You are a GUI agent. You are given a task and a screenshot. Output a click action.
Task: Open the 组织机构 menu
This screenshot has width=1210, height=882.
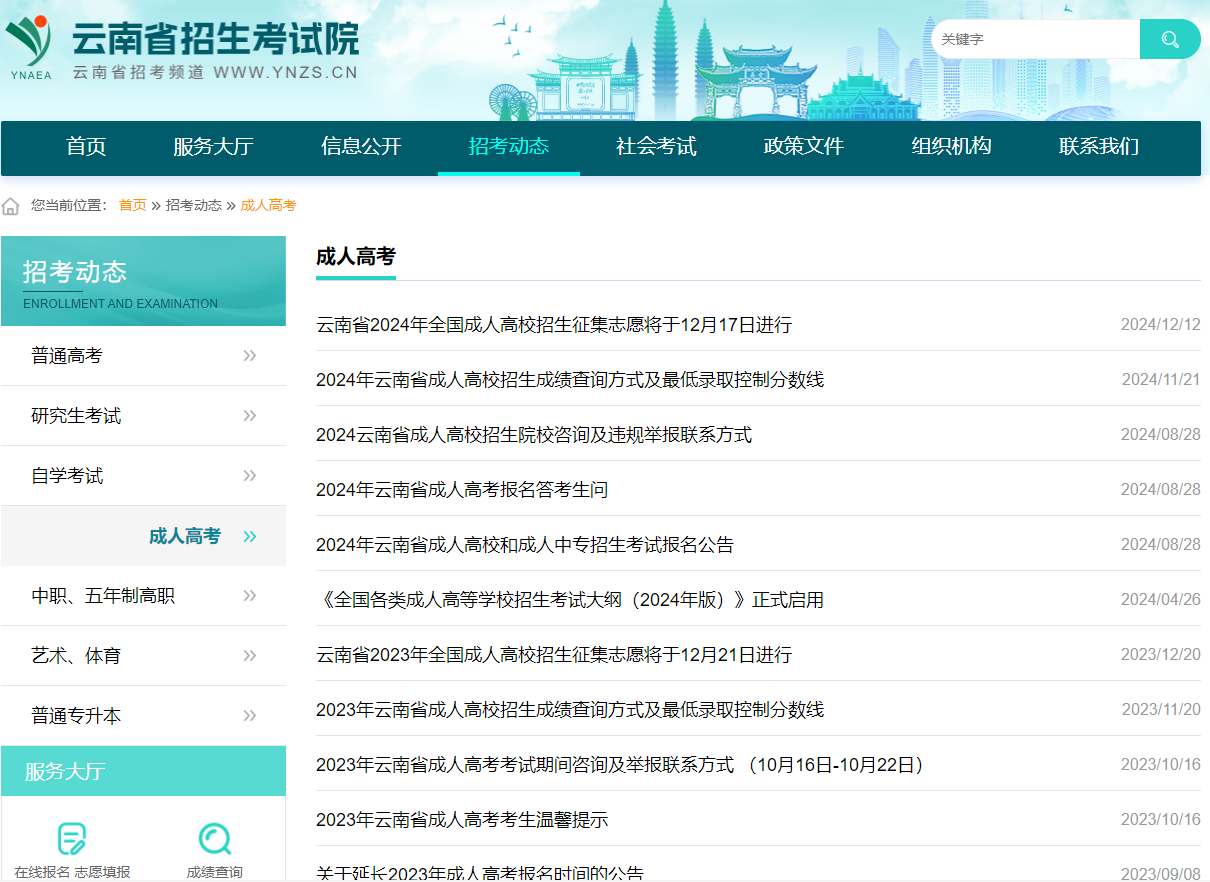pyautogui.click(x=950, y=147)
